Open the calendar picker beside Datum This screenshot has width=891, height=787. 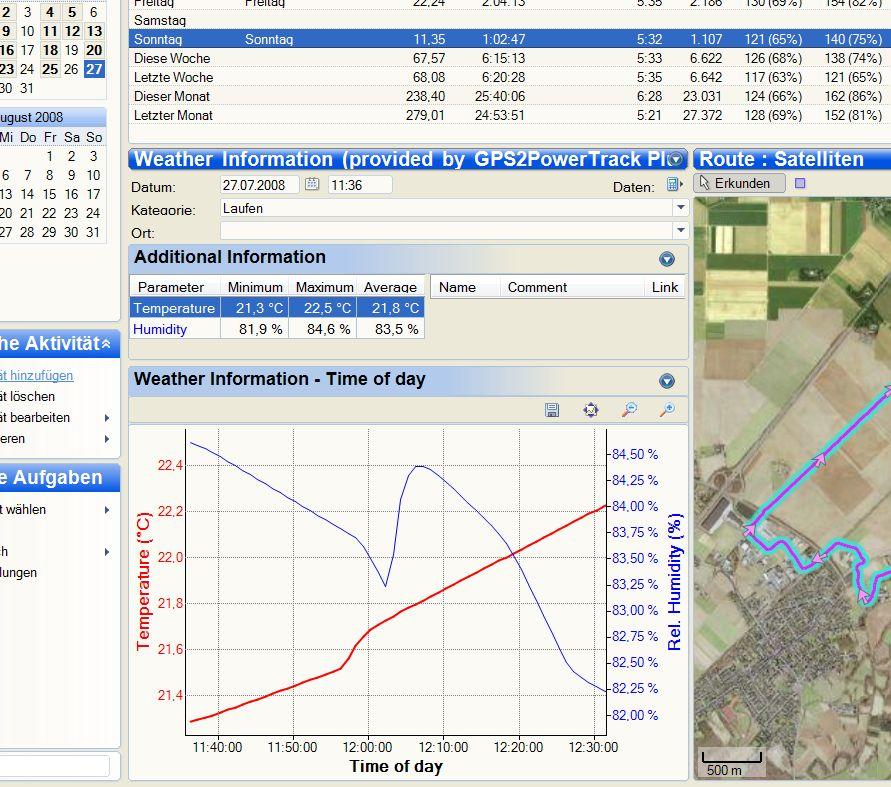click(x=312, y=184)
